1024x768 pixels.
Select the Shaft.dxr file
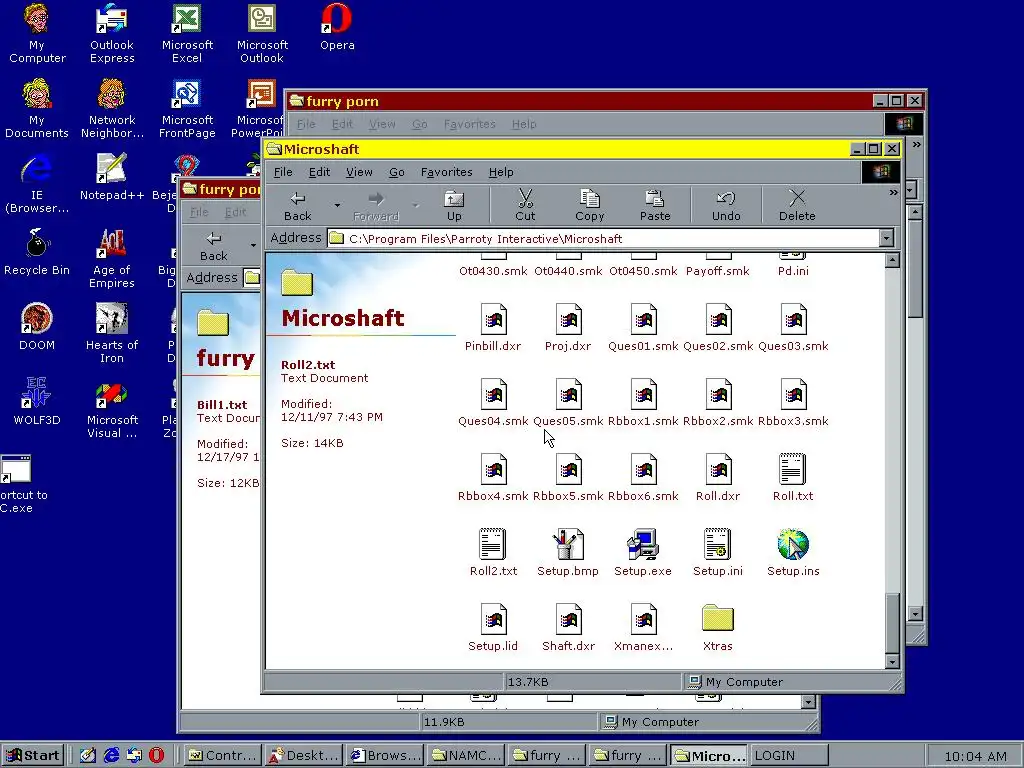tap(568, 628)
